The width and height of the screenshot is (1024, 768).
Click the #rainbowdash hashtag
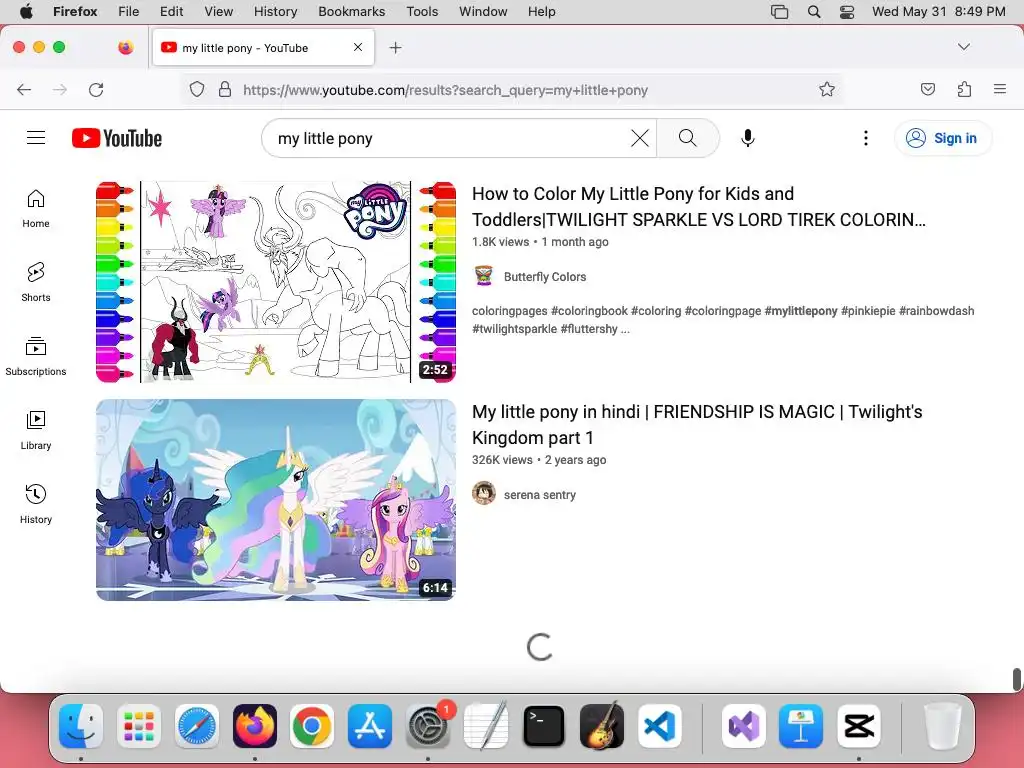(936, 311)
